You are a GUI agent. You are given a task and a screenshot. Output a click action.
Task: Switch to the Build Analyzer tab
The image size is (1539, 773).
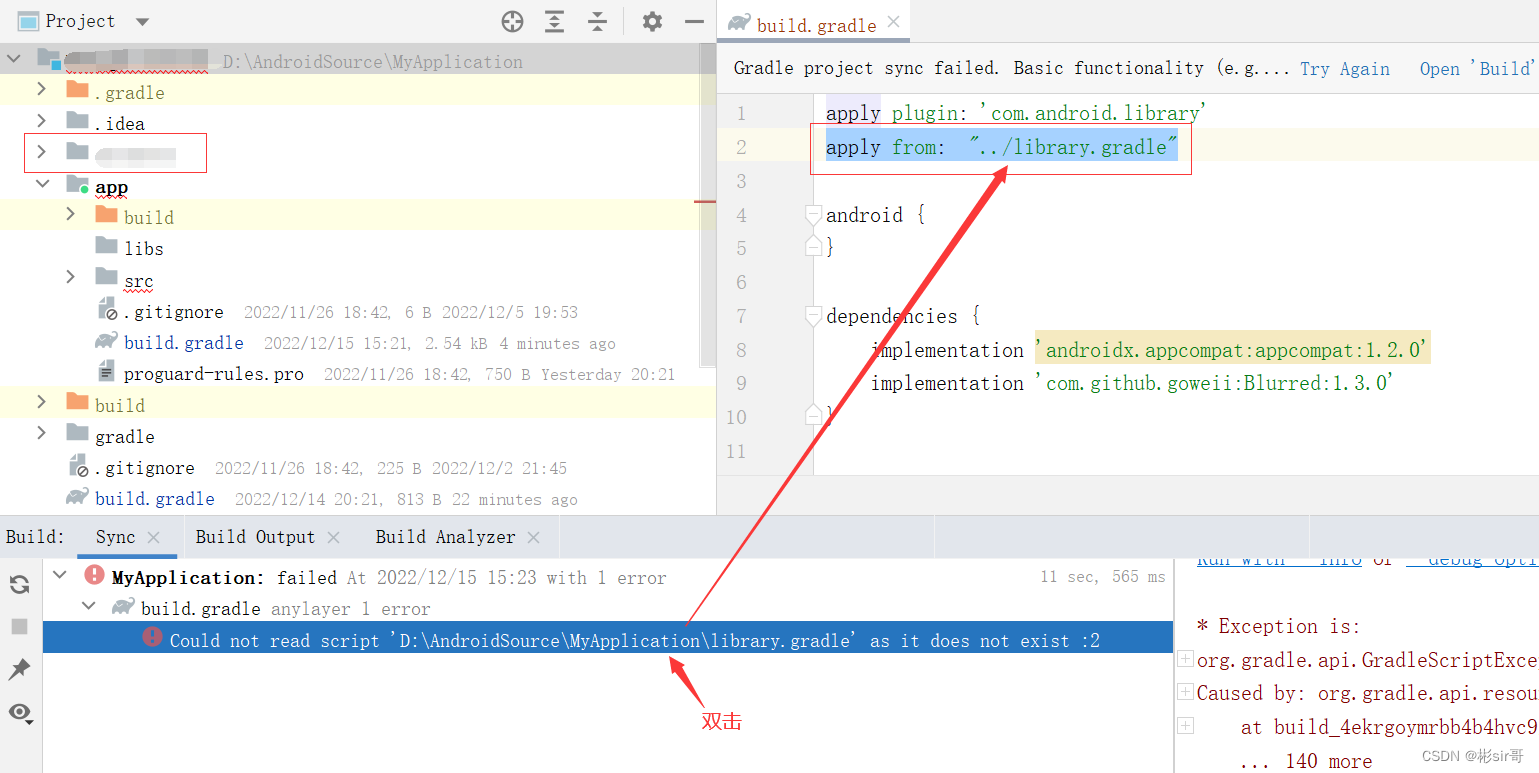[x=446, y=536]
